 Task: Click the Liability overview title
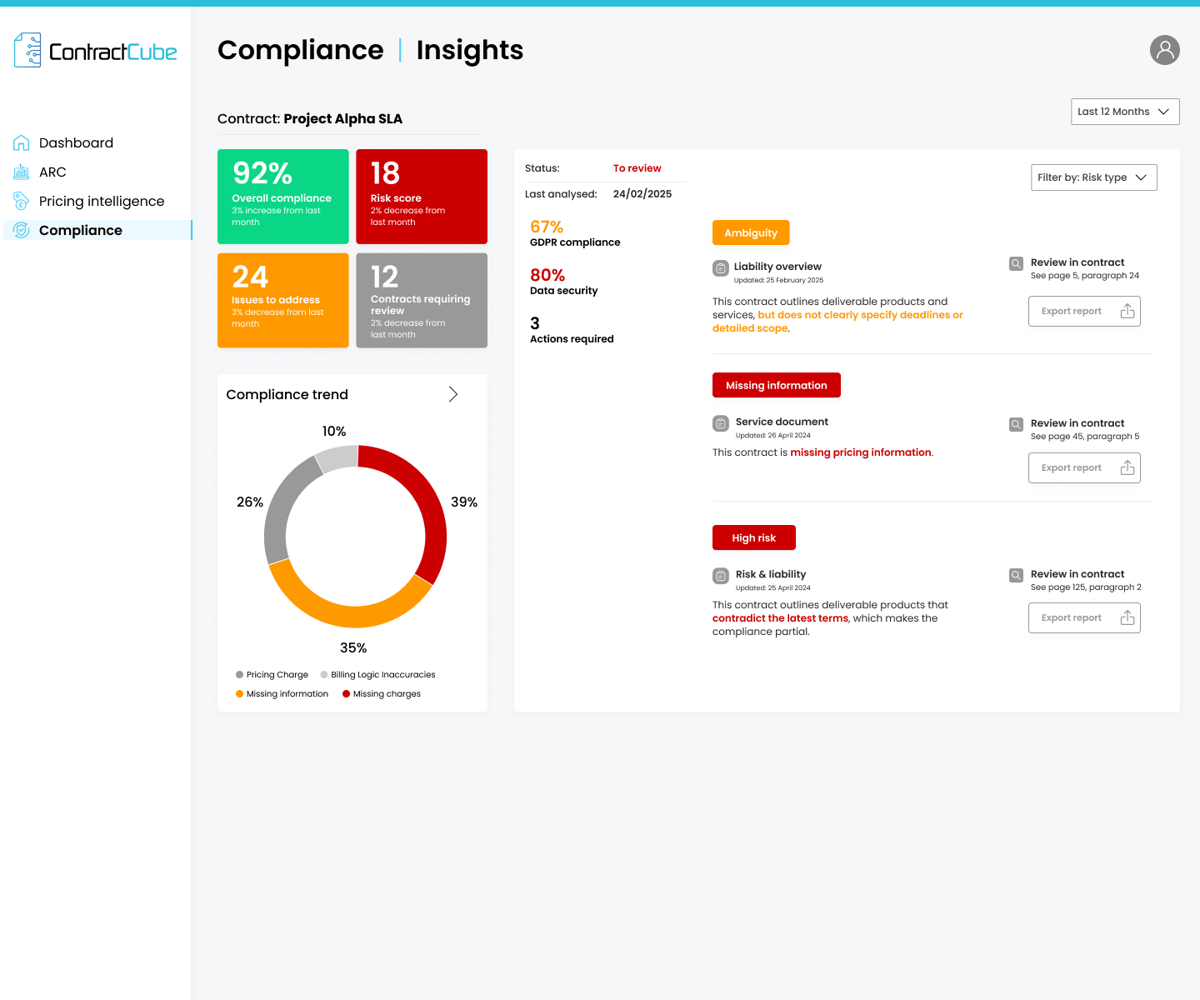point(778,266)
